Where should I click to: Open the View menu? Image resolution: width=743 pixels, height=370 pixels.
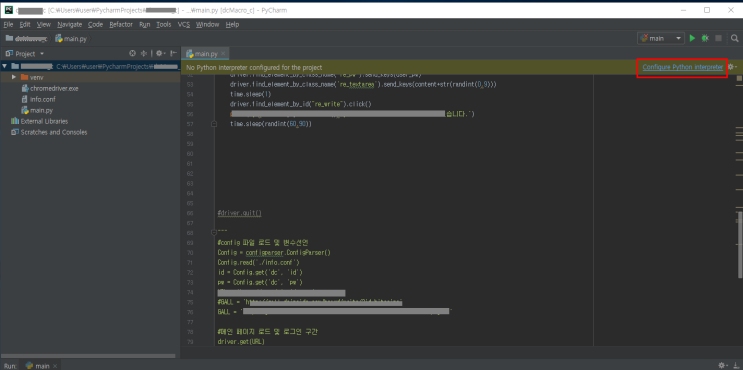pos(44,24)
